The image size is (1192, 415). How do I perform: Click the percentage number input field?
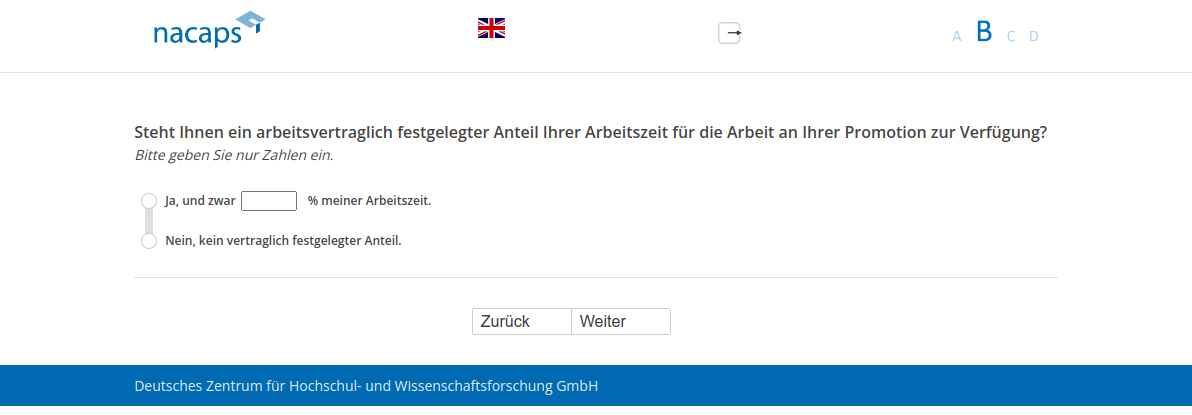269,201
